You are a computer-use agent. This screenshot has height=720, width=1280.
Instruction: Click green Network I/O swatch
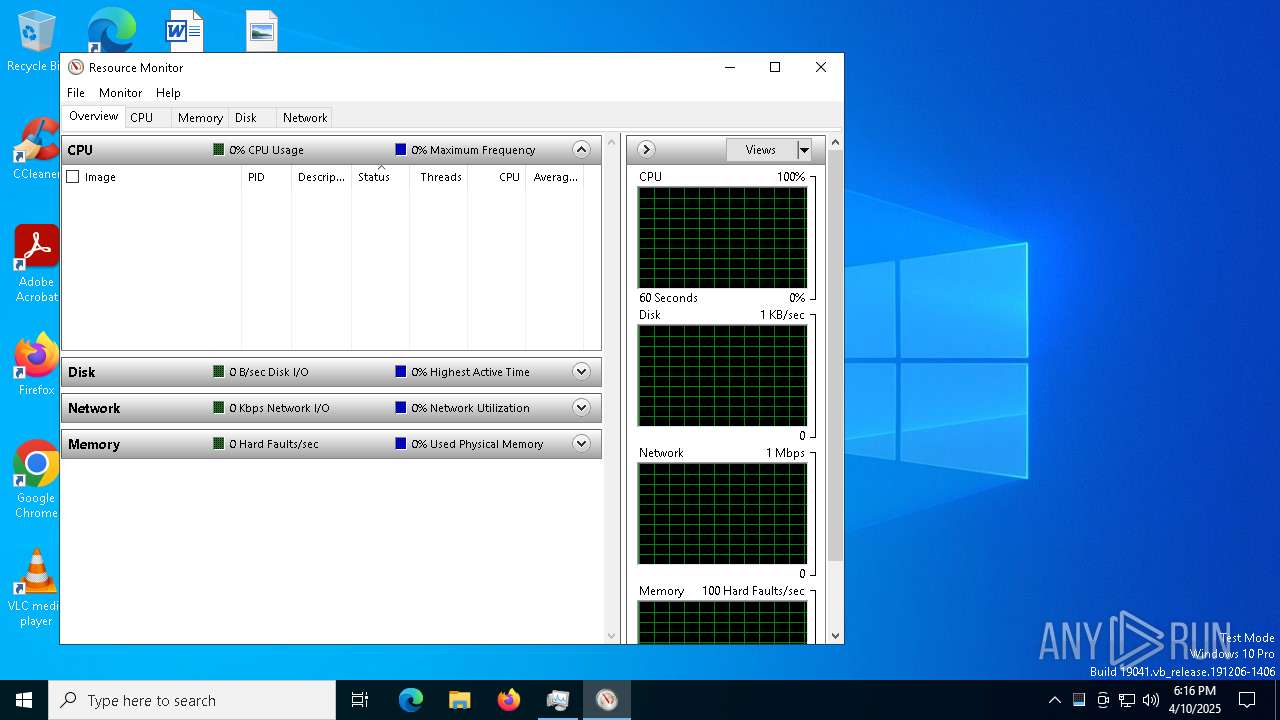pyautogui.click(x=219, y=408)
